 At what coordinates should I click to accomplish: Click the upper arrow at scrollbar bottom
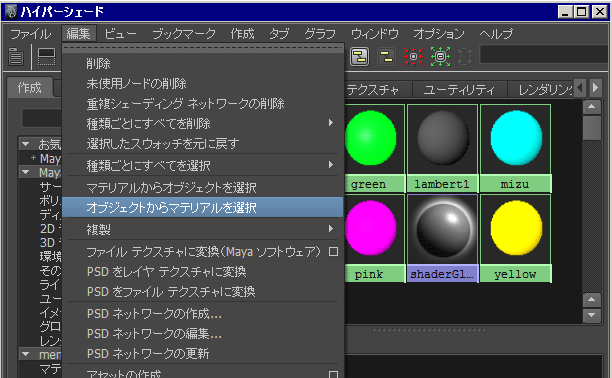[592, 300]
